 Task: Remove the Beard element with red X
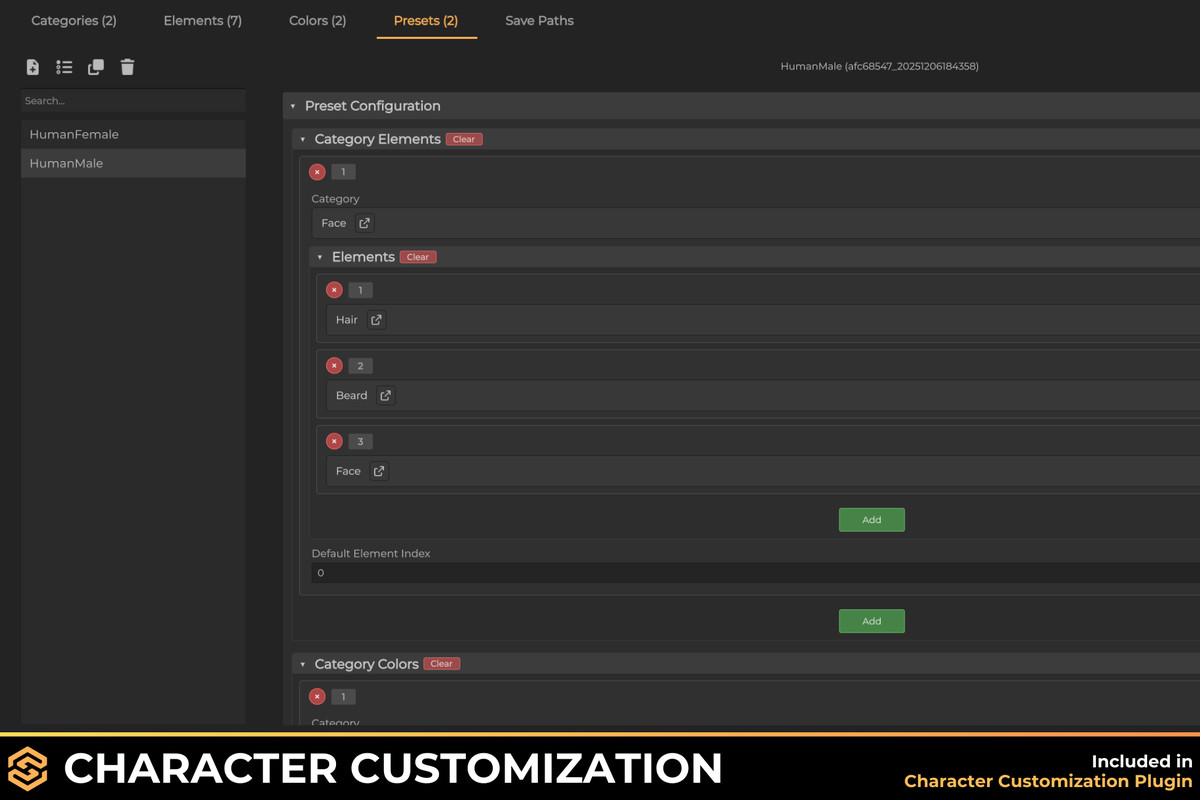click(334, 365)
